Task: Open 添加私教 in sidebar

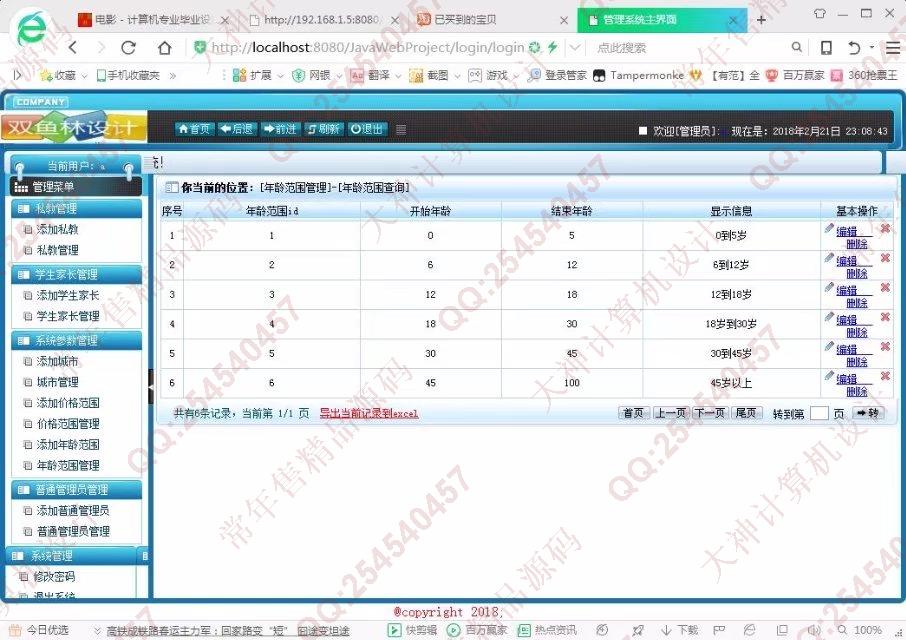Action: (x=57, y=229)
